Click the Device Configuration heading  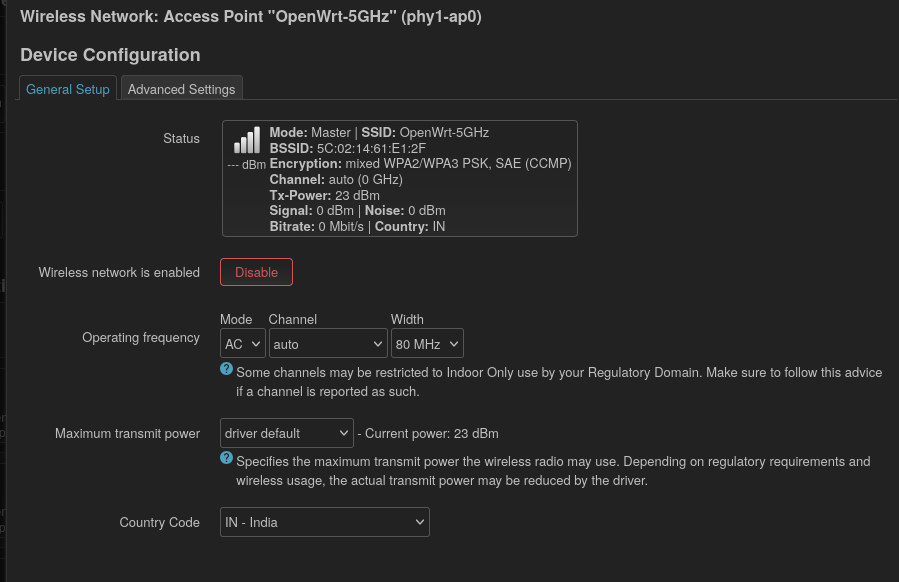pyautogui.click(x=110, y=55)
